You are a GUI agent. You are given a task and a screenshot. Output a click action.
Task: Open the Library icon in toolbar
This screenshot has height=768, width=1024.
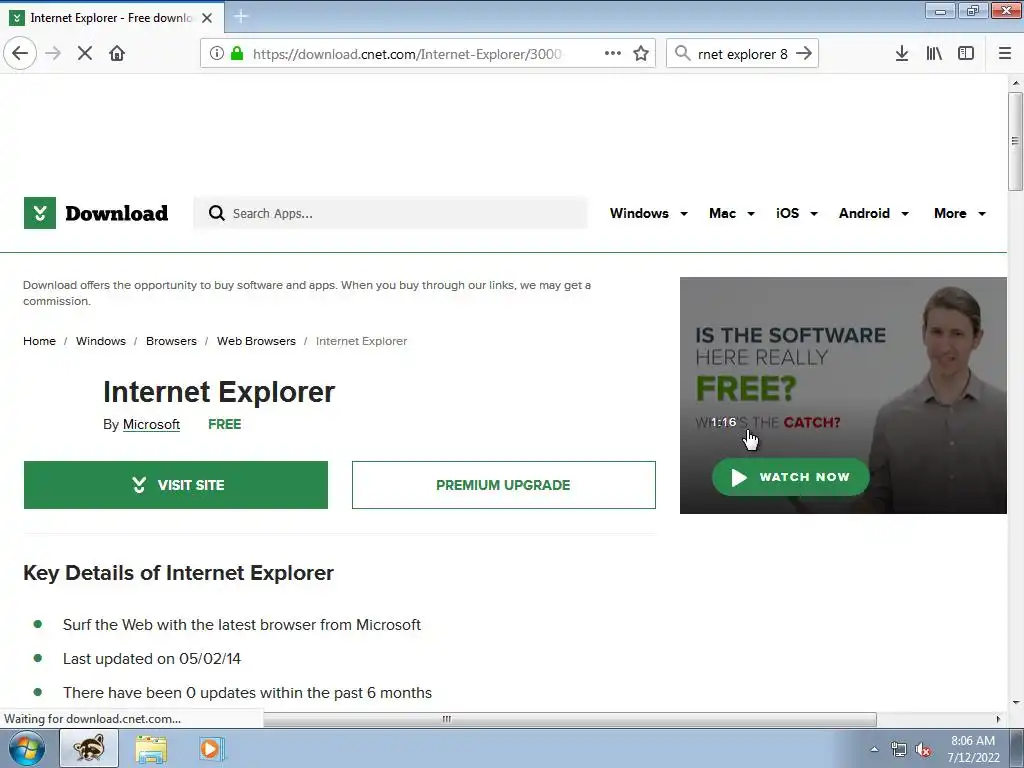(934, 54)
